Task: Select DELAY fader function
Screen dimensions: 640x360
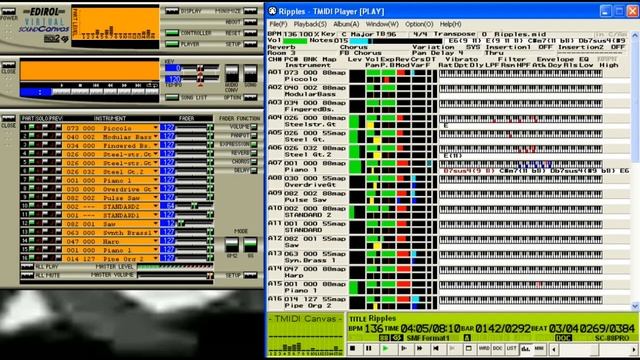Action: (254, 171)
